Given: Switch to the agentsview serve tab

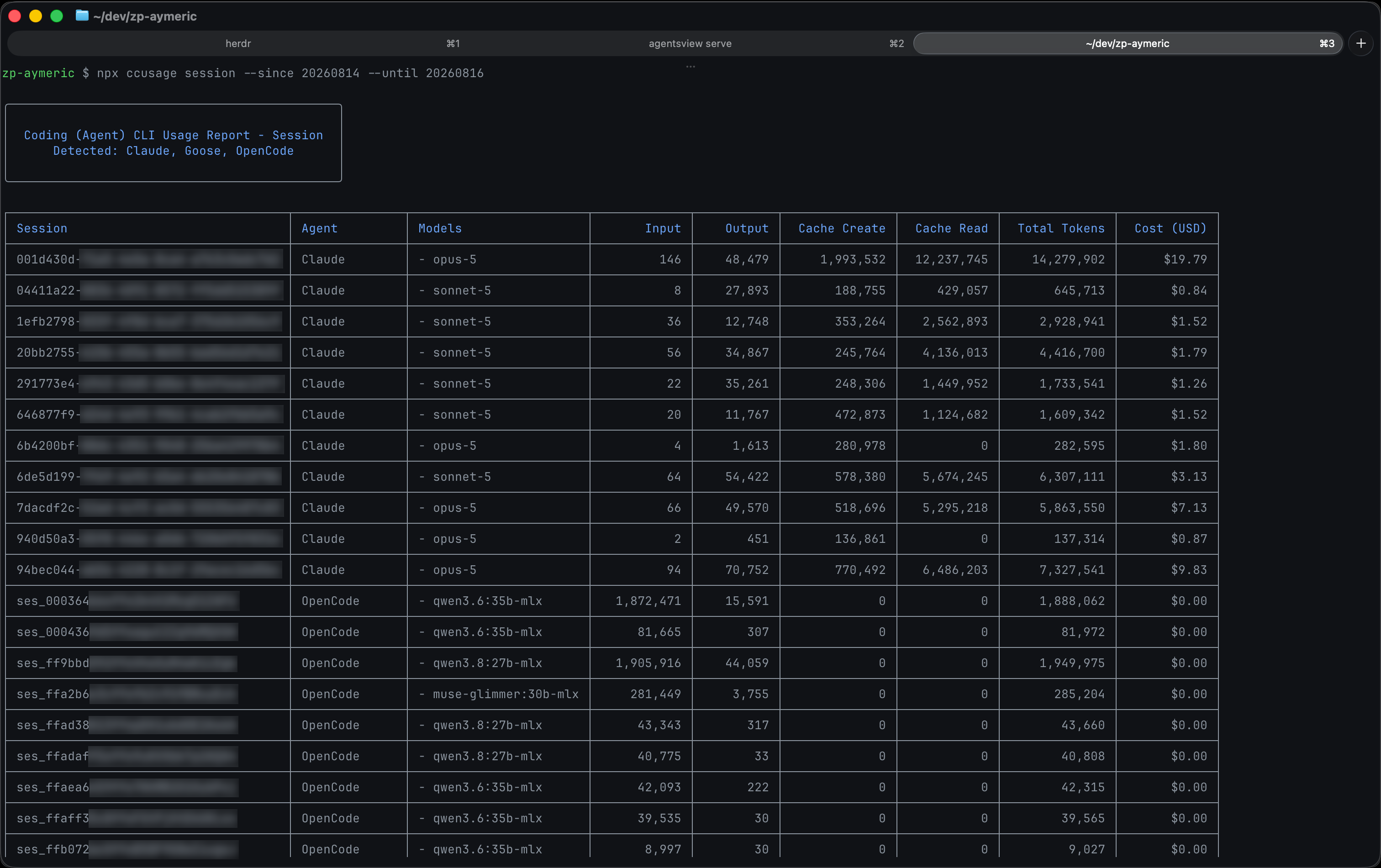Looking at the screenshot, I should [690, 43].
